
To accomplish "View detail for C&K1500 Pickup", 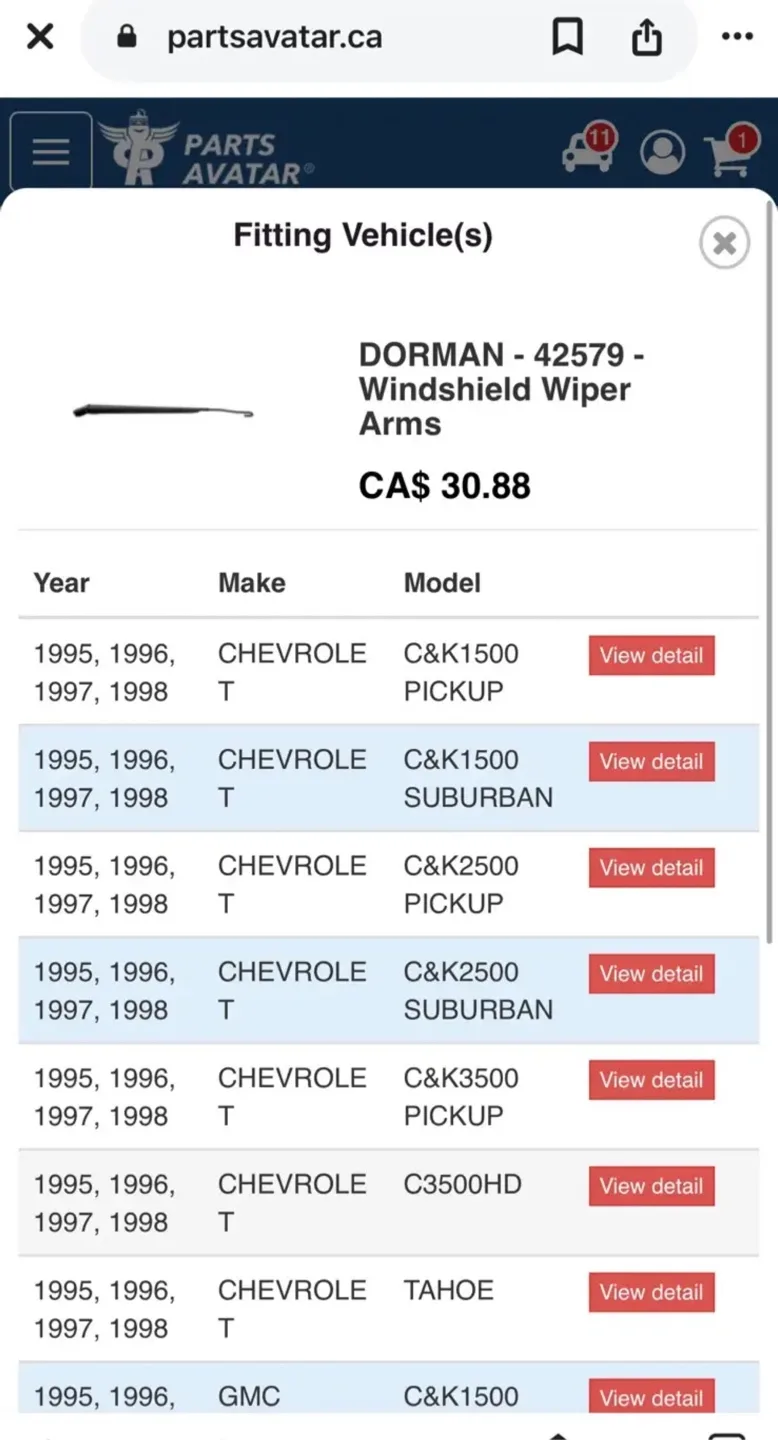I will [x=651, y=656].
